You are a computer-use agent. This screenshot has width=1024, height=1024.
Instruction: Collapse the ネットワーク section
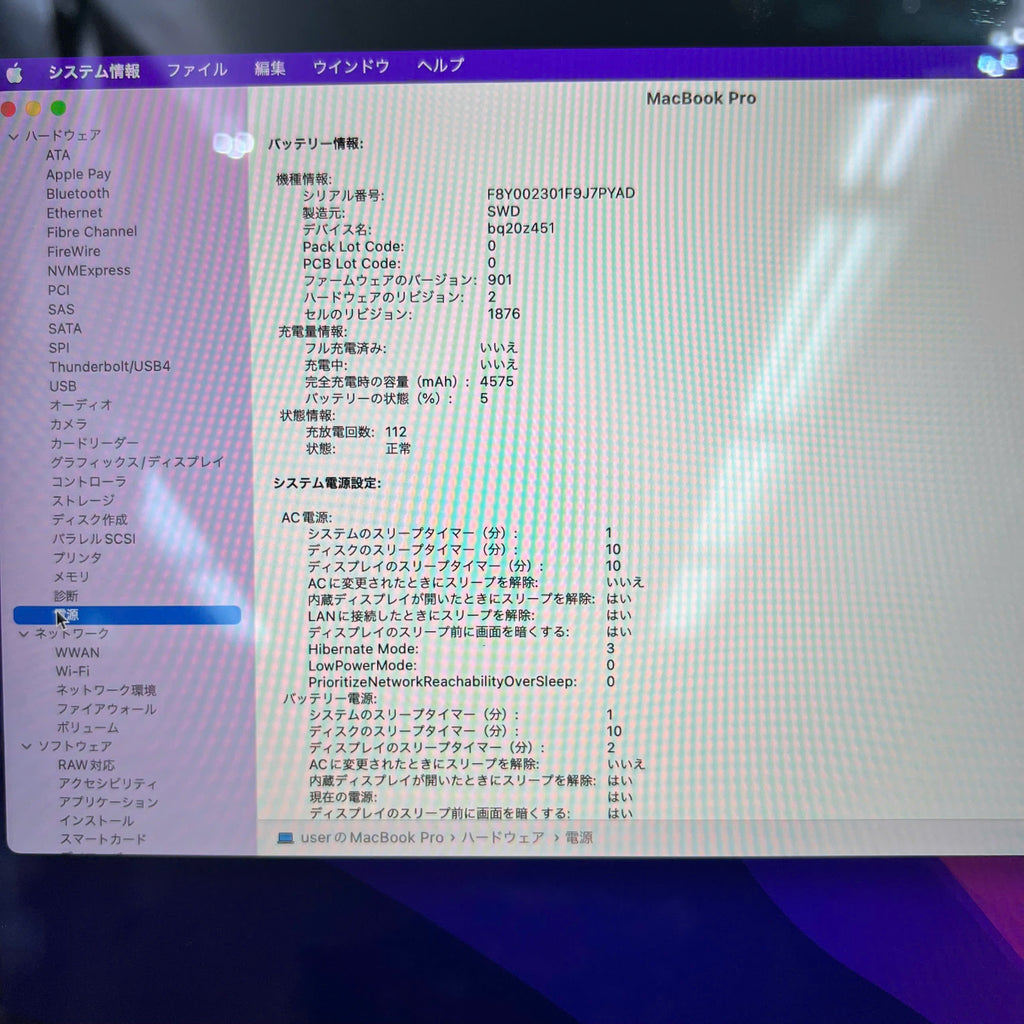[x=24, y=633]
